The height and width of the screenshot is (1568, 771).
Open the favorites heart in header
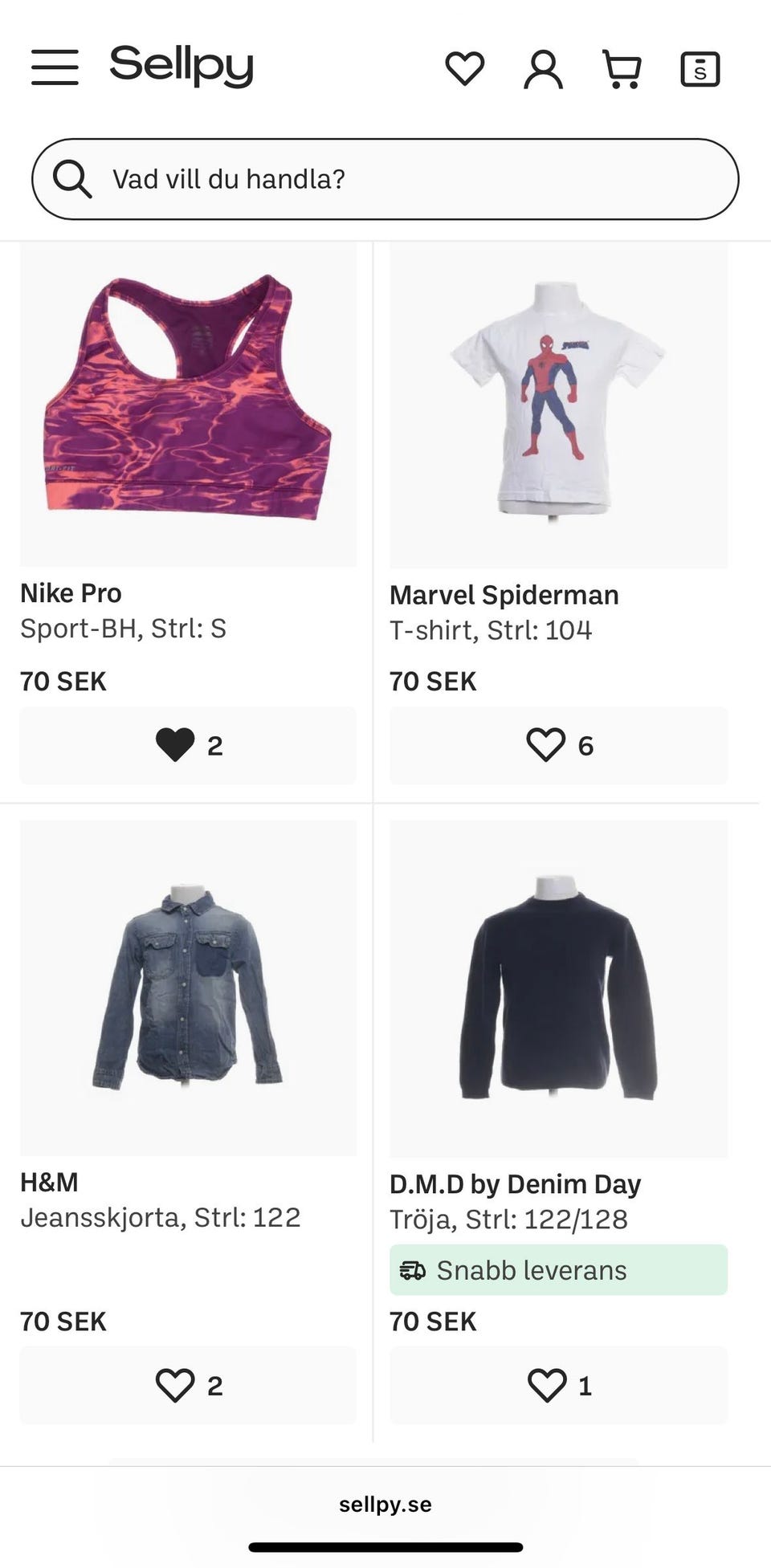point(465,68)
